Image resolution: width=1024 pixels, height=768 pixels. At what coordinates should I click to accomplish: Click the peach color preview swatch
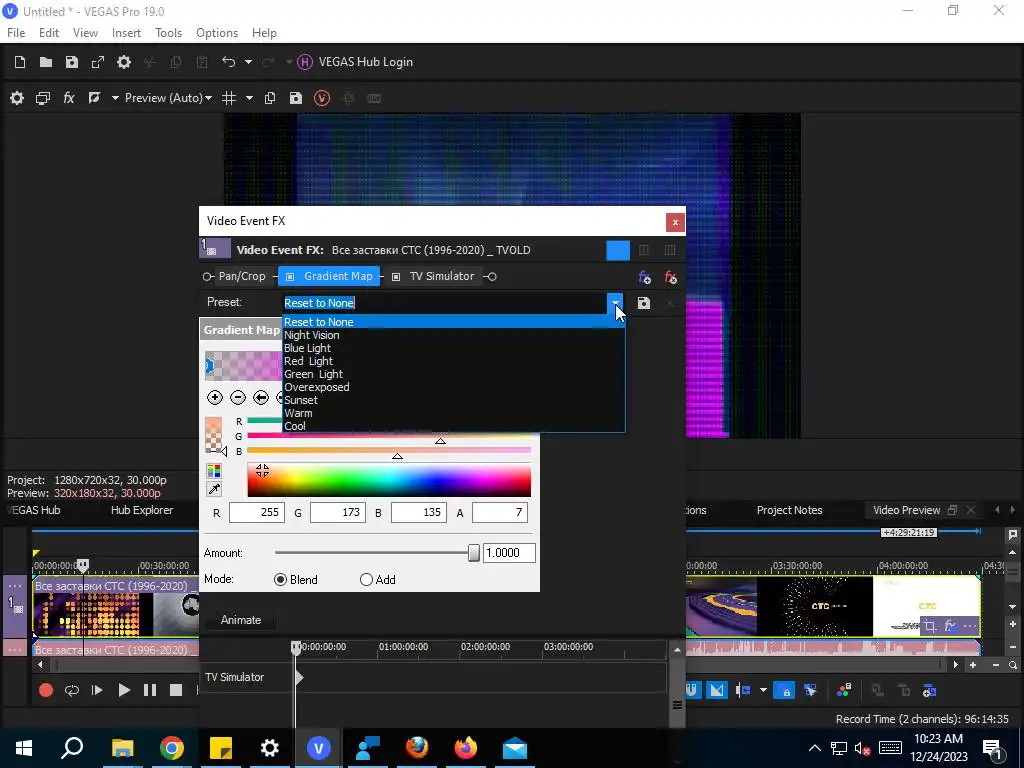coord(214,435)
